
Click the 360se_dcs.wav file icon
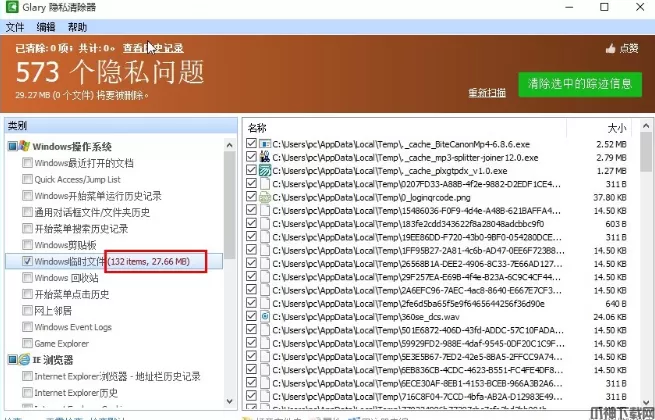265,316
